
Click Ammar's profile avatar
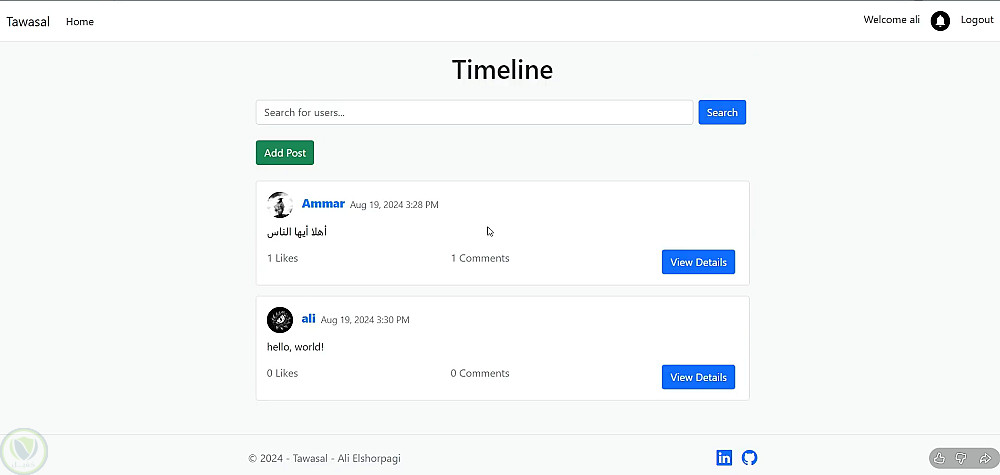click(280, 205)
